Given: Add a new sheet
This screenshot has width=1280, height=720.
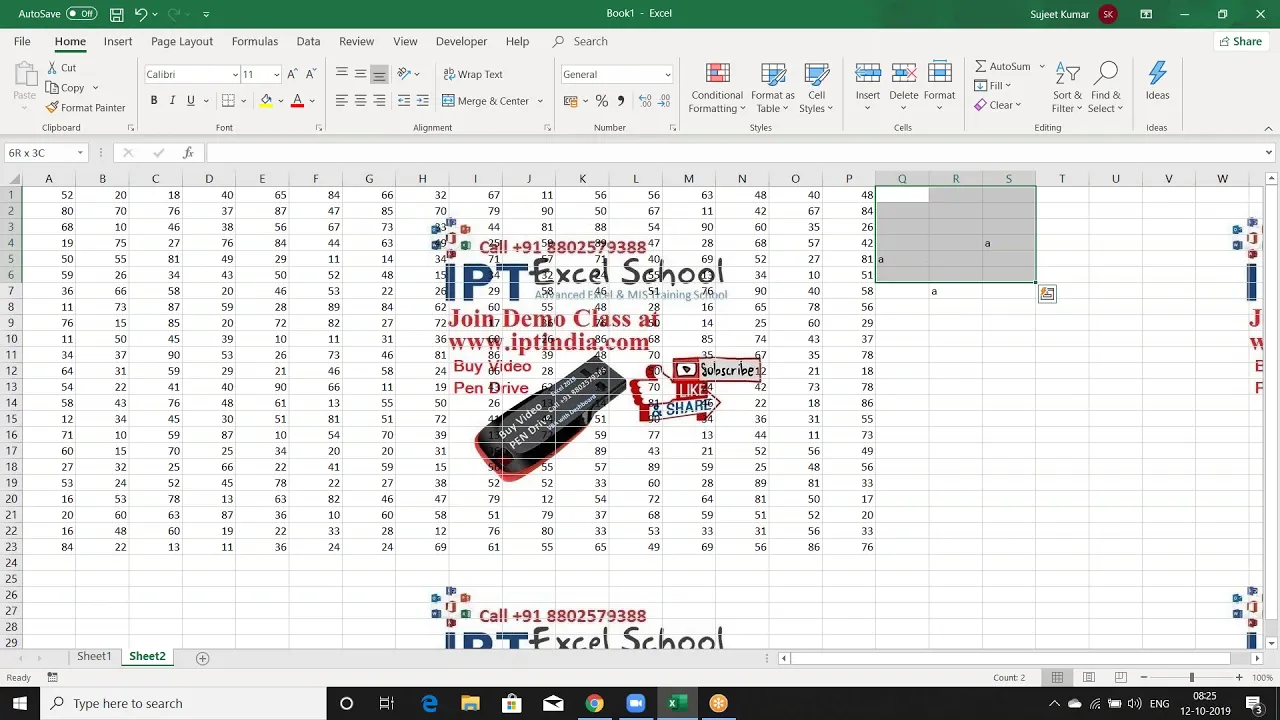Looking at the screenshot, I should pos(202,658).
